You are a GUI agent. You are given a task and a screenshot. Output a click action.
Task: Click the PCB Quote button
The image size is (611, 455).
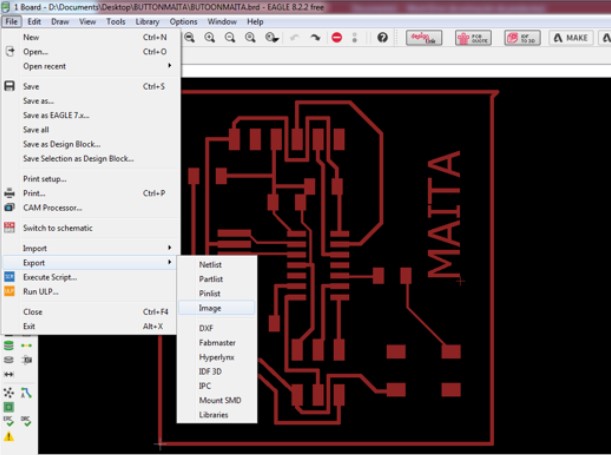tap(473, 38)
